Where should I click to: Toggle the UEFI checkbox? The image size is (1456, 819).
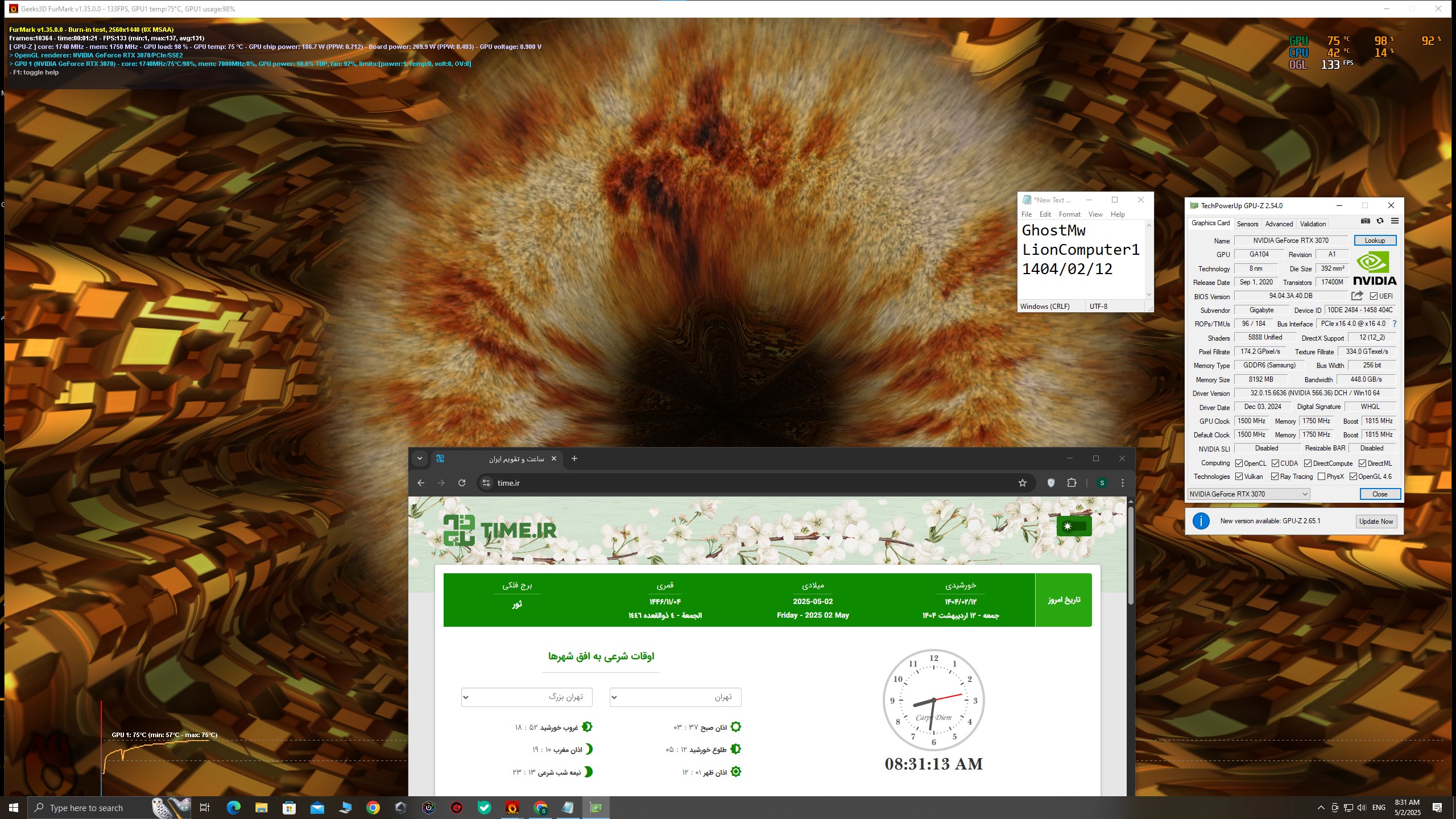[x=1374, y=296]
